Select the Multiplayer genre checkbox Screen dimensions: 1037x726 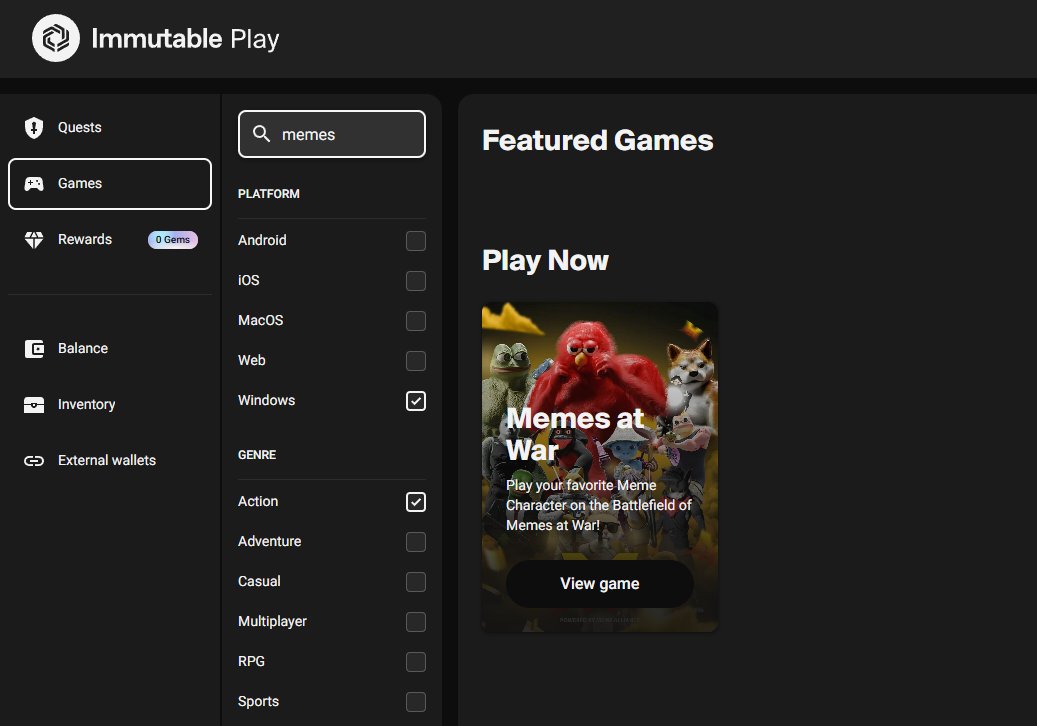(x=415, y=622)
